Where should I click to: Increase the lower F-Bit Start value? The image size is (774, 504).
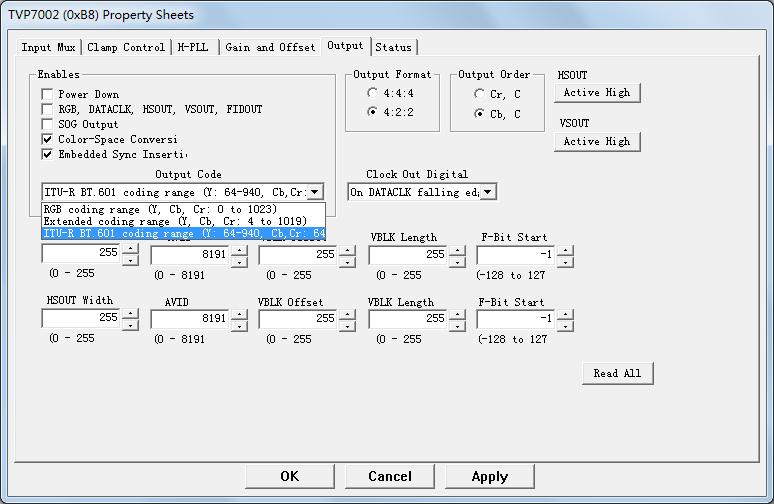[565, 314]
